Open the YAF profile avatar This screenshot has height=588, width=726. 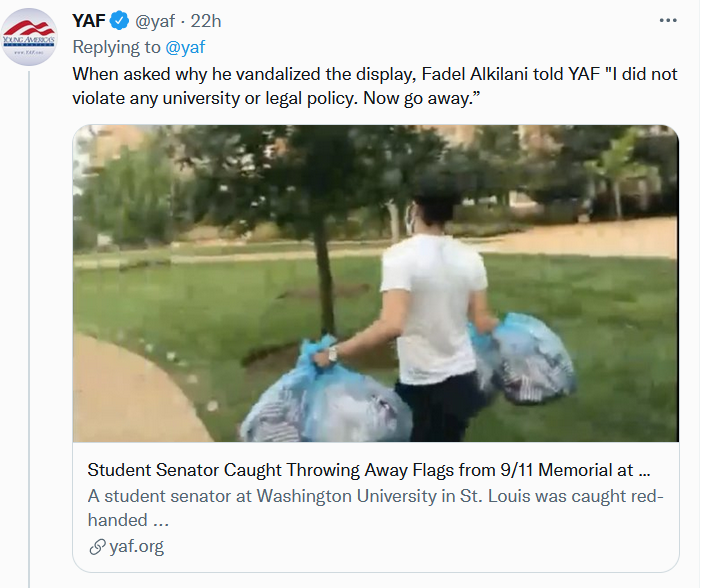(x=29, y=37)
